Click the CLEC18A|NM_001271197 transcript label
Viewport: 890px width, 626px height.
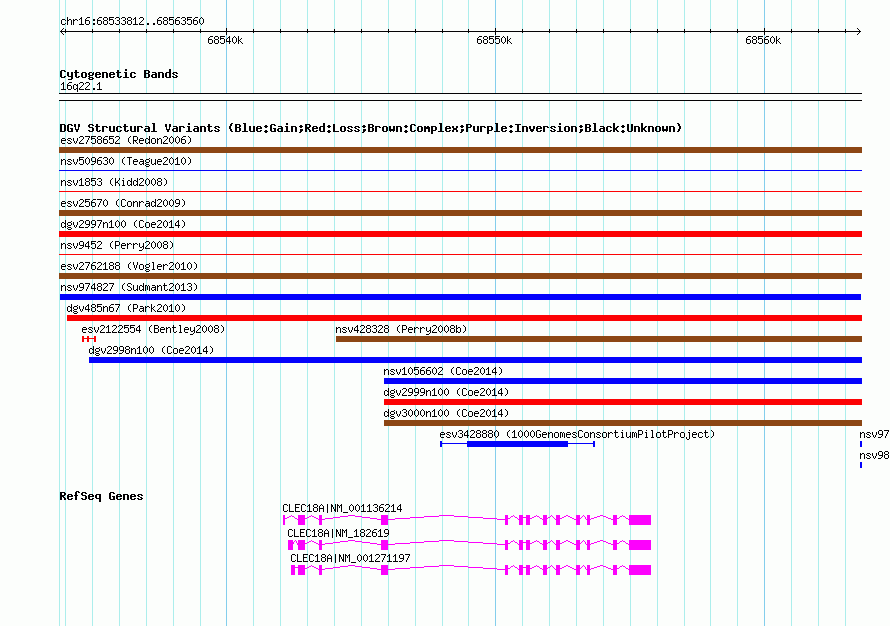[350, 558]
